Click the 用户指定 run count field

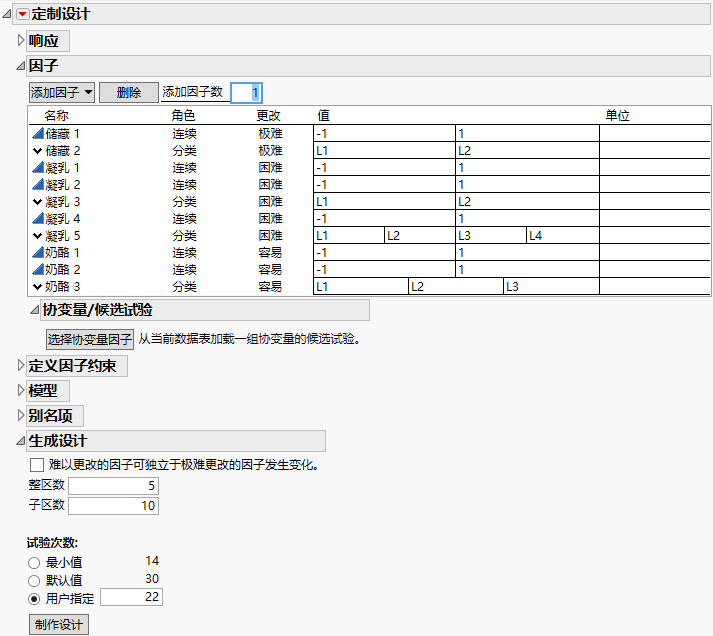131,597
